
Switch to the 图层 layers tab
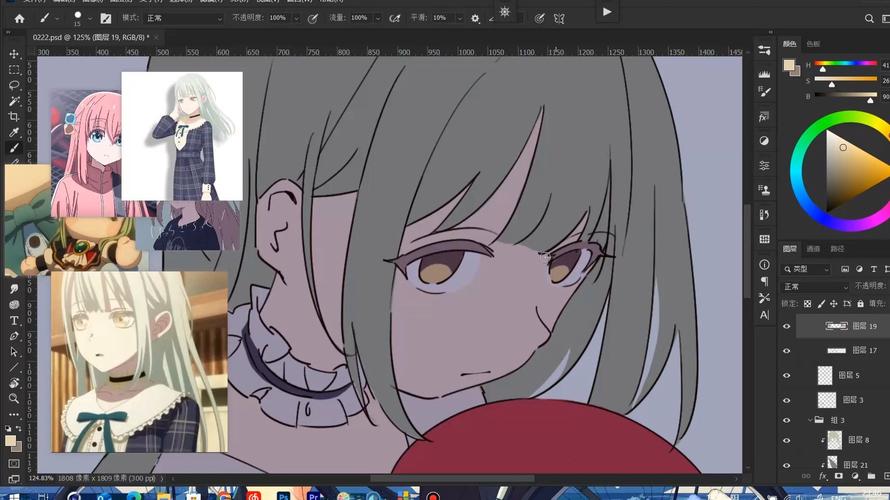790,249
